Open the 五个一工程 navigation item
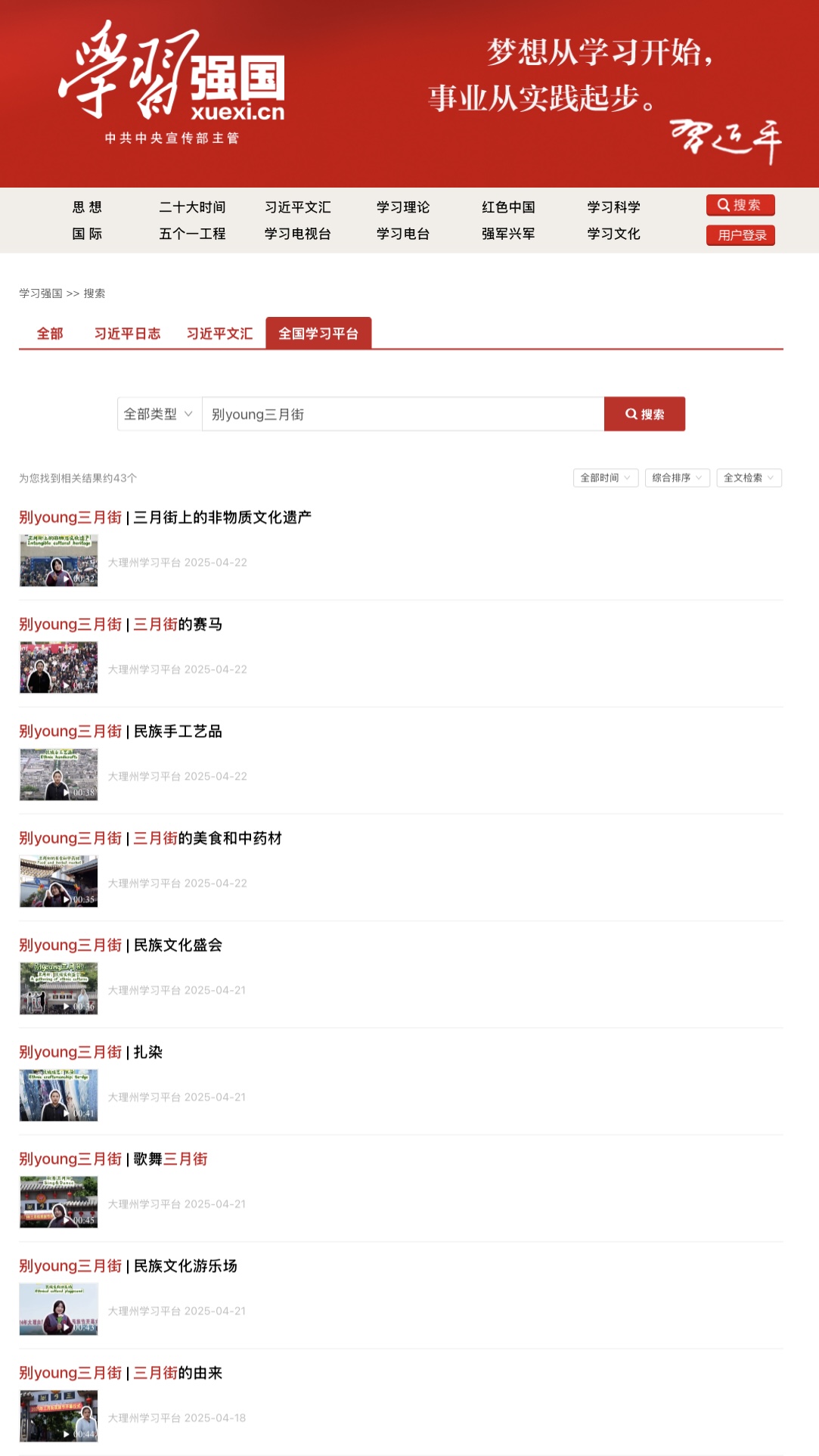 [x=192, y=234]
